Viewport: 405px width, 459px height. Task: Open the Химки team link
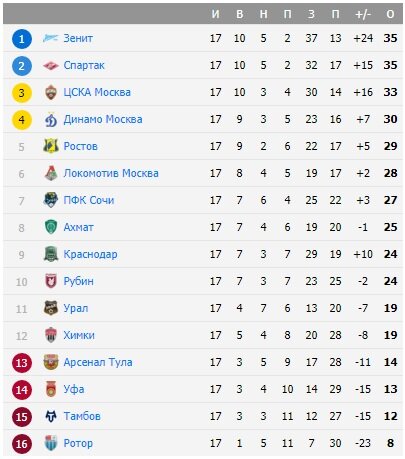(79, 335)
